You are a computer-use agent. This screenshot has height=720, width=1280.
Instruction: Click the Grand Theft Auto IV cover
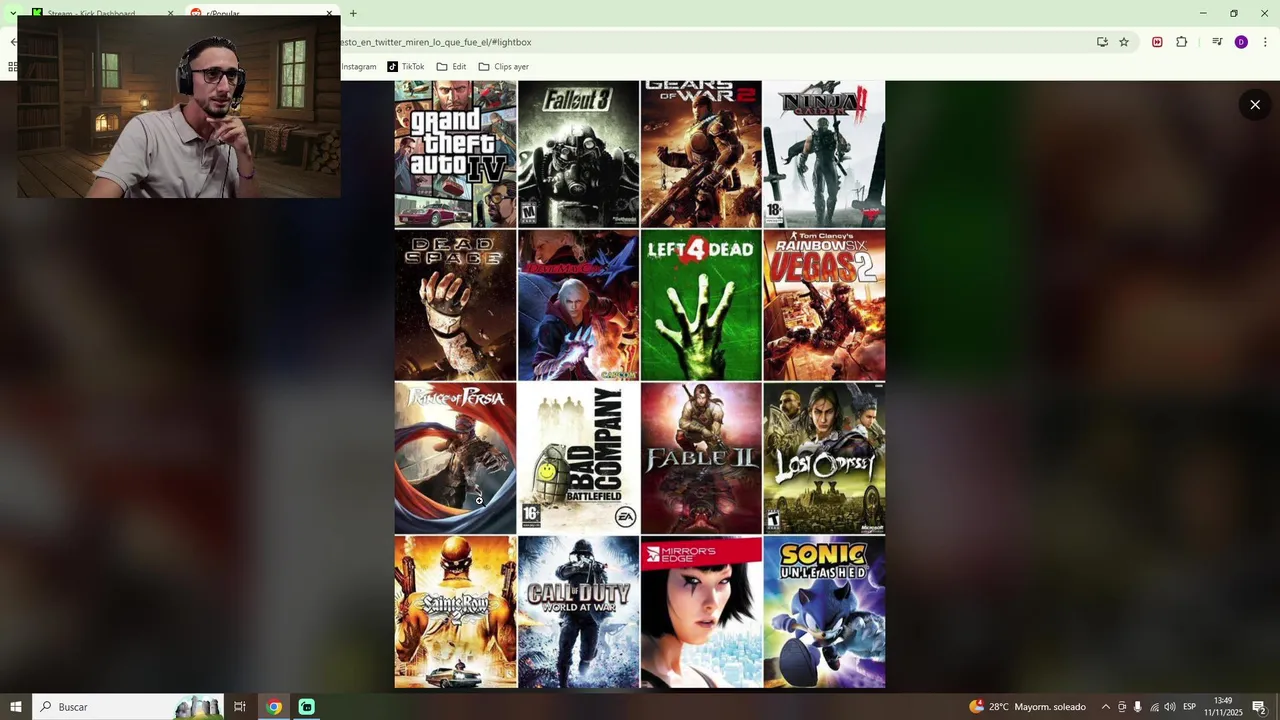click(x=455, y=154)
